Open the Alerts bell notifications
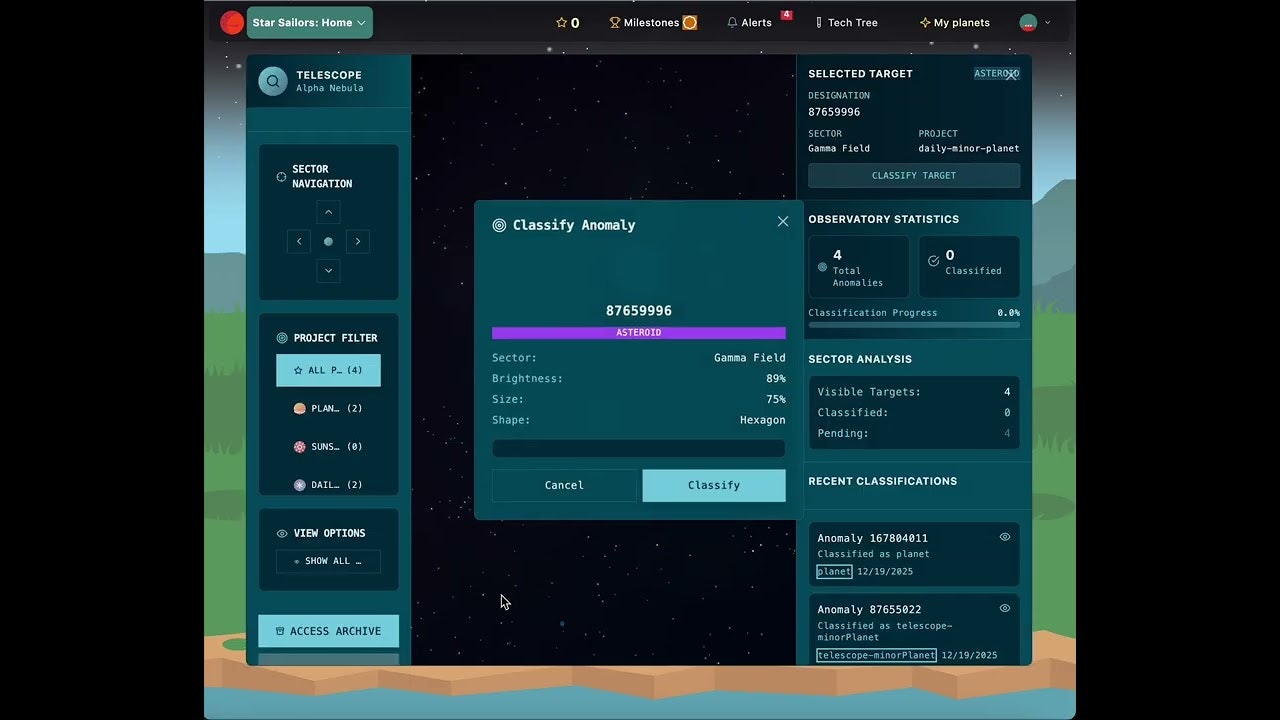This screenshot has width=1280, height=720. (749, 23)
